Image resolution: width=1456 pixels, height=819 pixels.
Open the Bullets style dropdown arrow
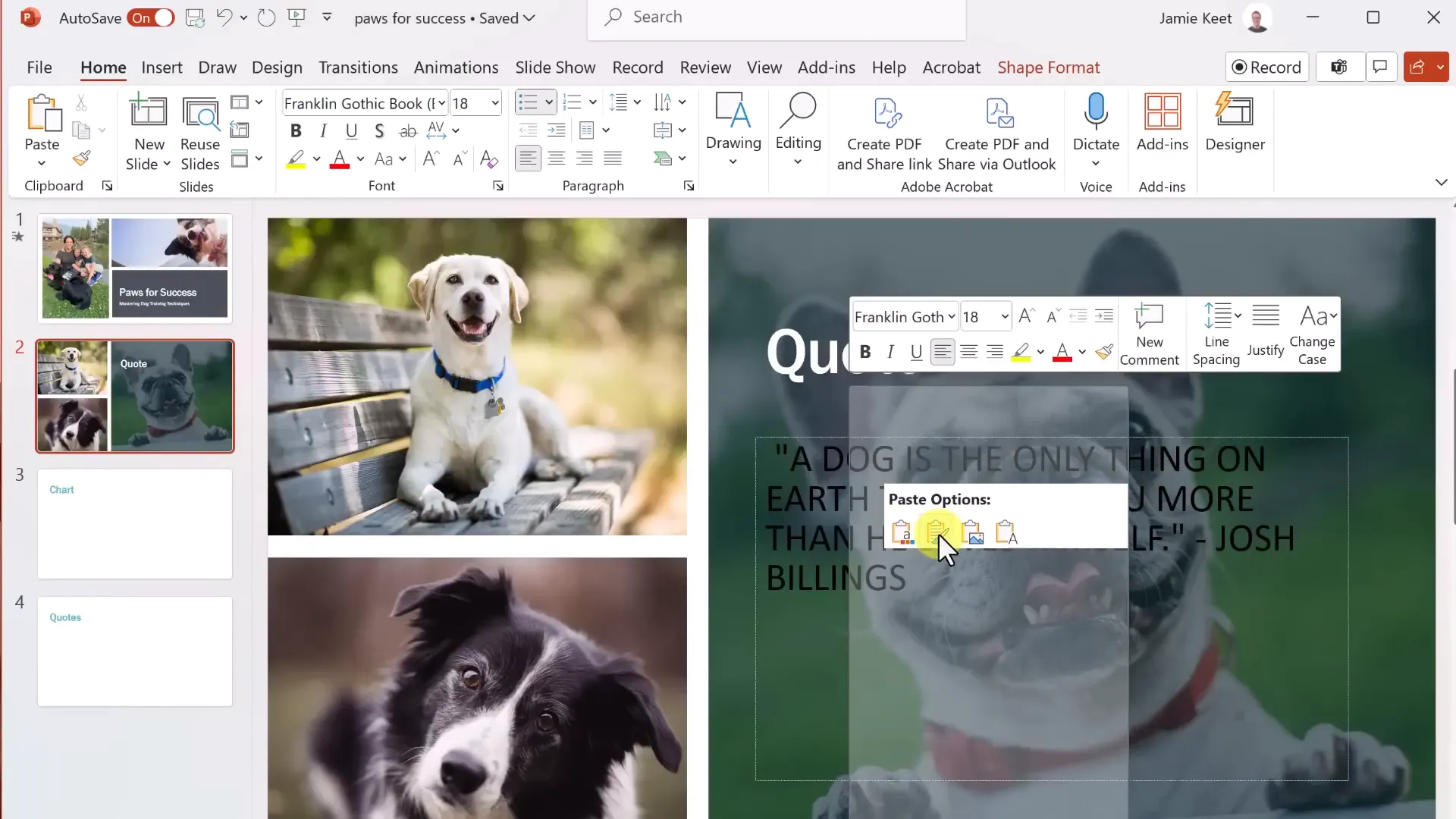548,102
